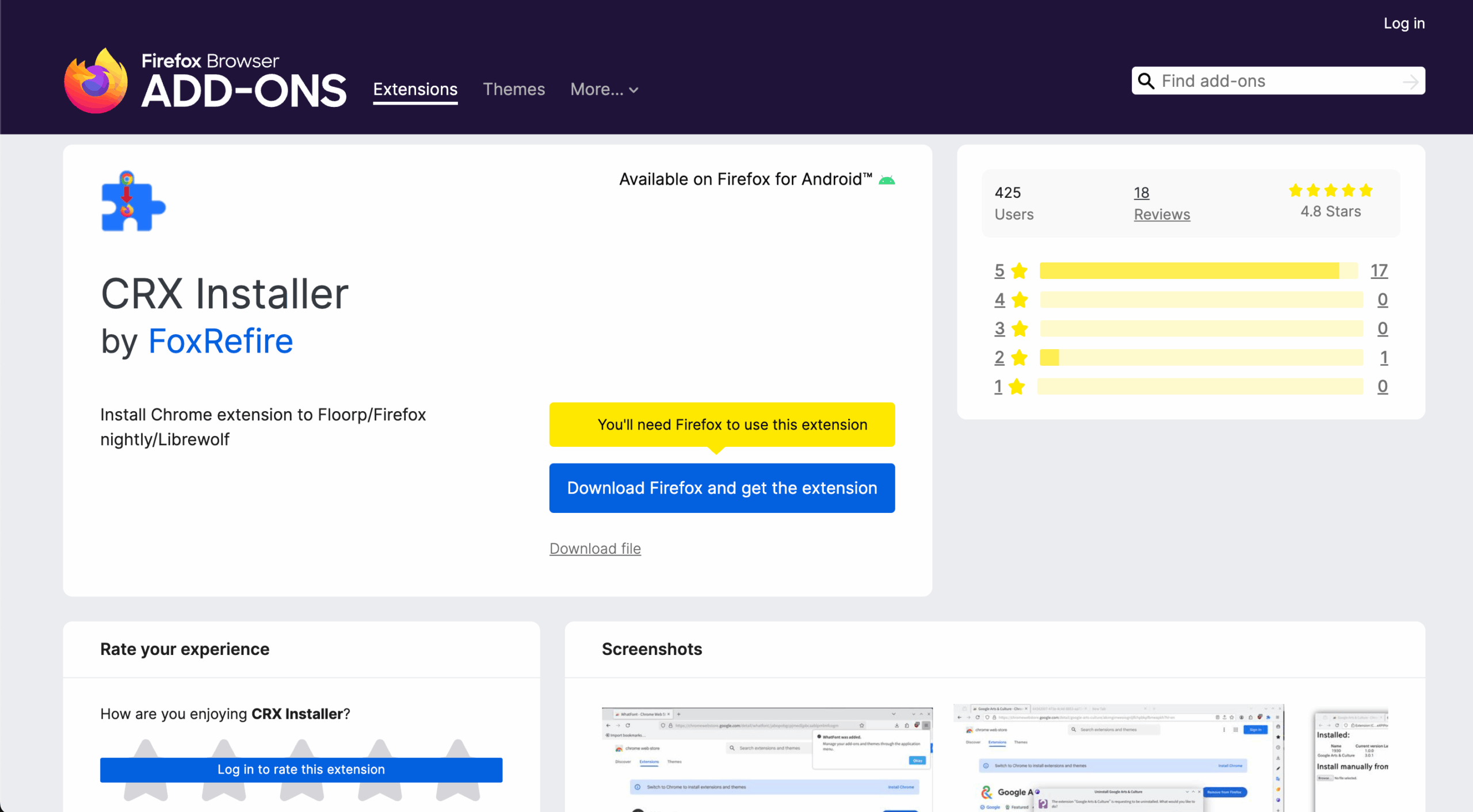This screenshot has width=1473, height=812.
Task: Expand the More... menu
Action: coord(604,90)
